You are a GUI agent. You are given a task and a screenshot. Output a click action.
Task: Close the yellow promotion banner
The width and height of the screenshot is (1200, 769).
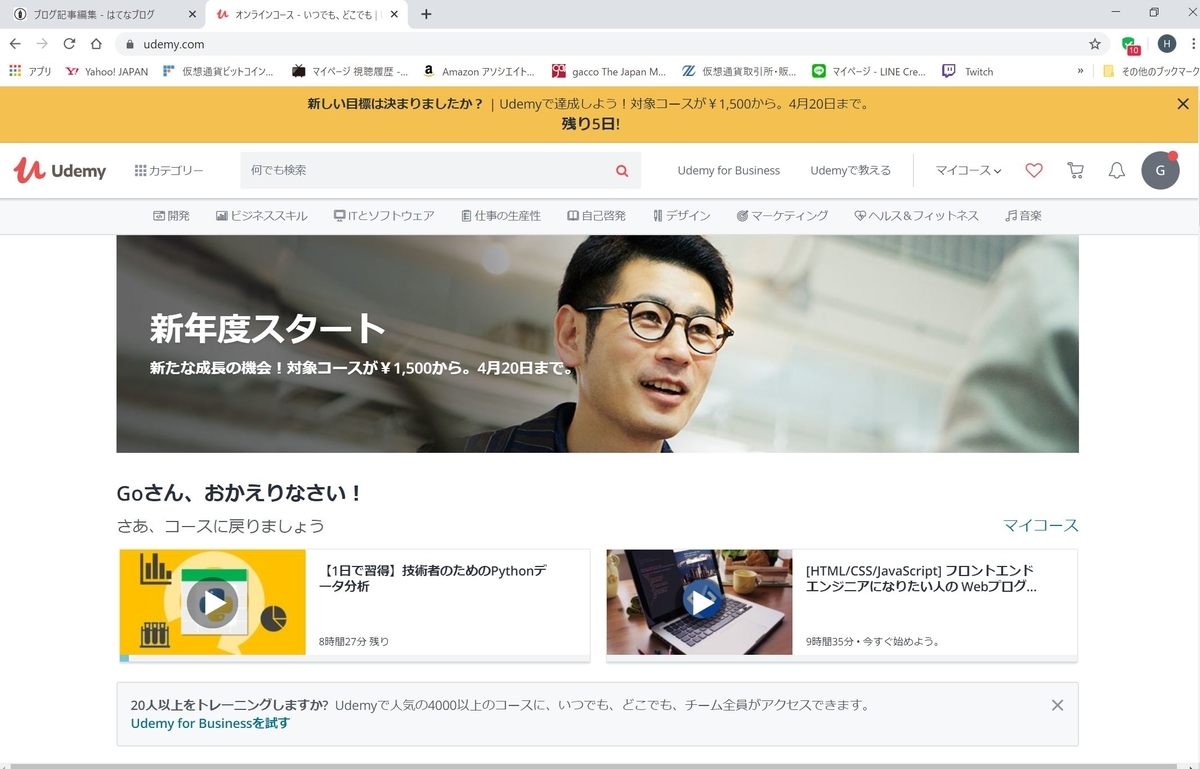pyautogui.click(x=1183, y=104)
